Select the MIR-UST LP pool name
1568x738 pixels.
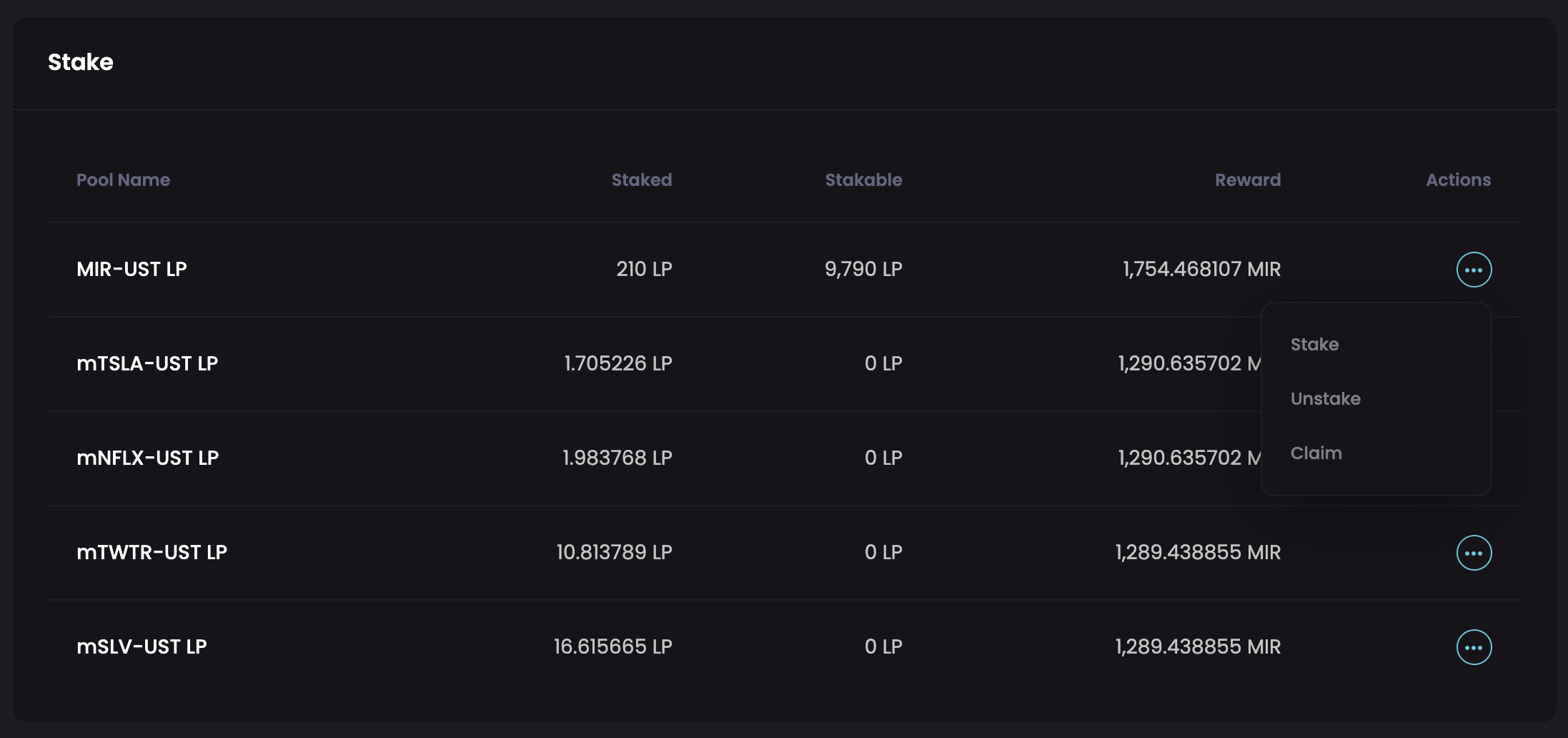(132, 269)
